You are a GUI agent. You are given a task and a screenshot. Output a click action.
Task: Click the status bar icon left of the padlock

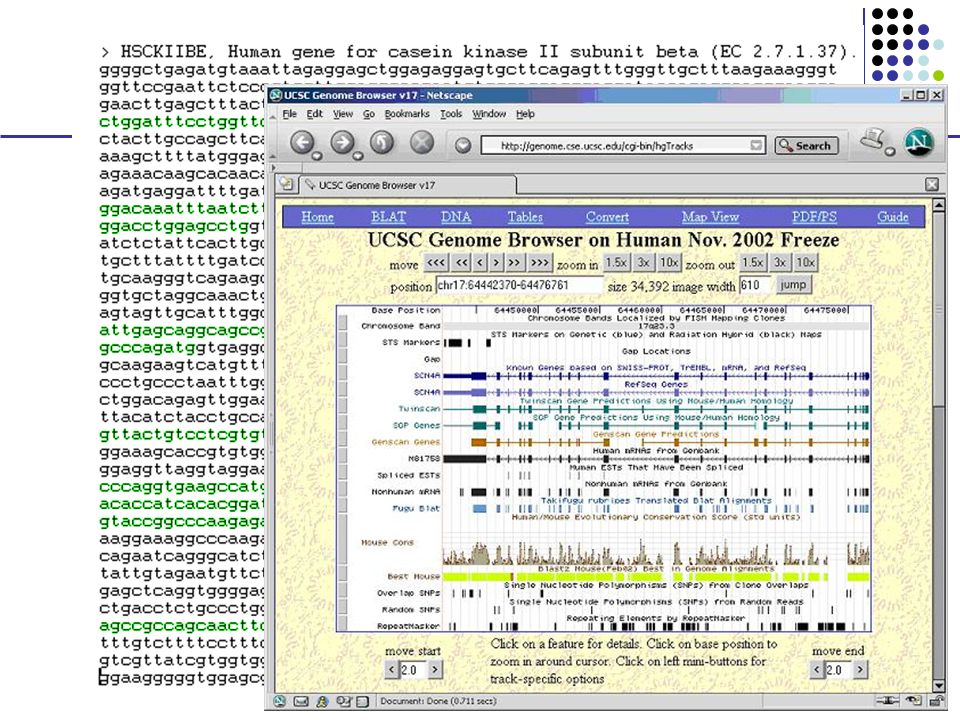(913, 700)
